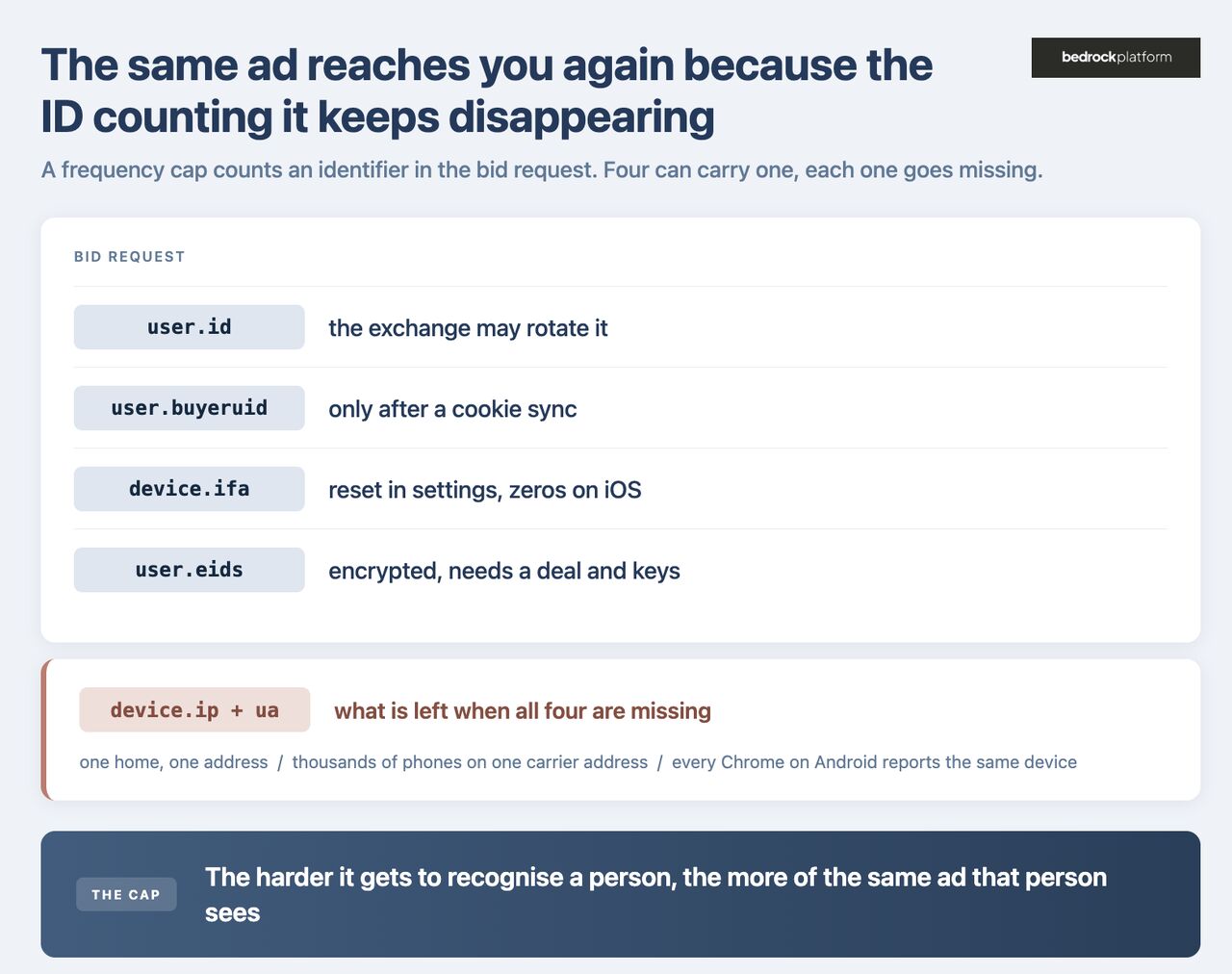The image size is (1232, 974).
Task: Click the red accent bar on fallback card
Action: pyautogui.click(x=43, y=730)
